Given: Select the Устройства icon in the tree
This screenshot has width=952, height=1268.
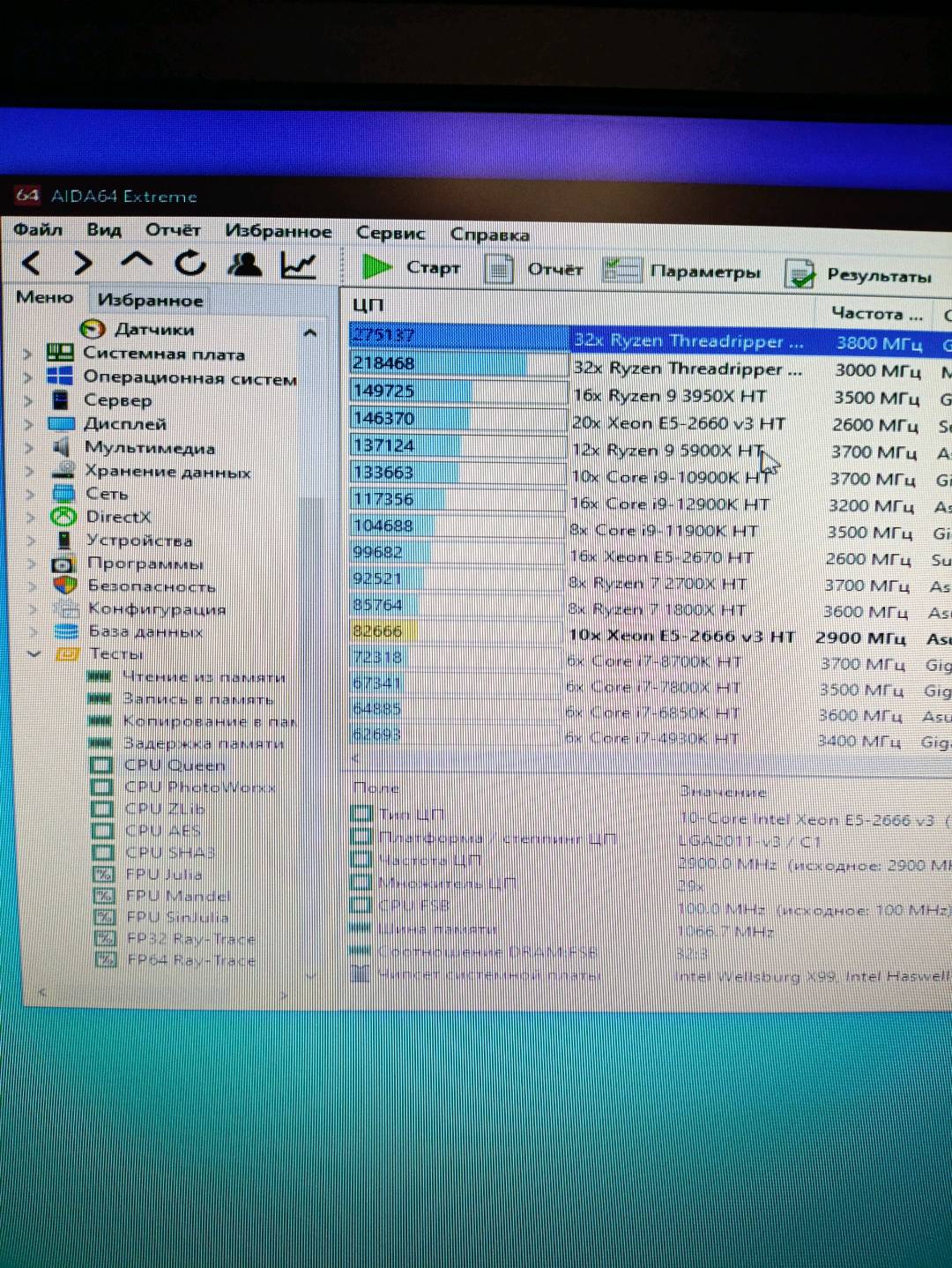Looking at the screenshot, I should (x=64, y=540).
